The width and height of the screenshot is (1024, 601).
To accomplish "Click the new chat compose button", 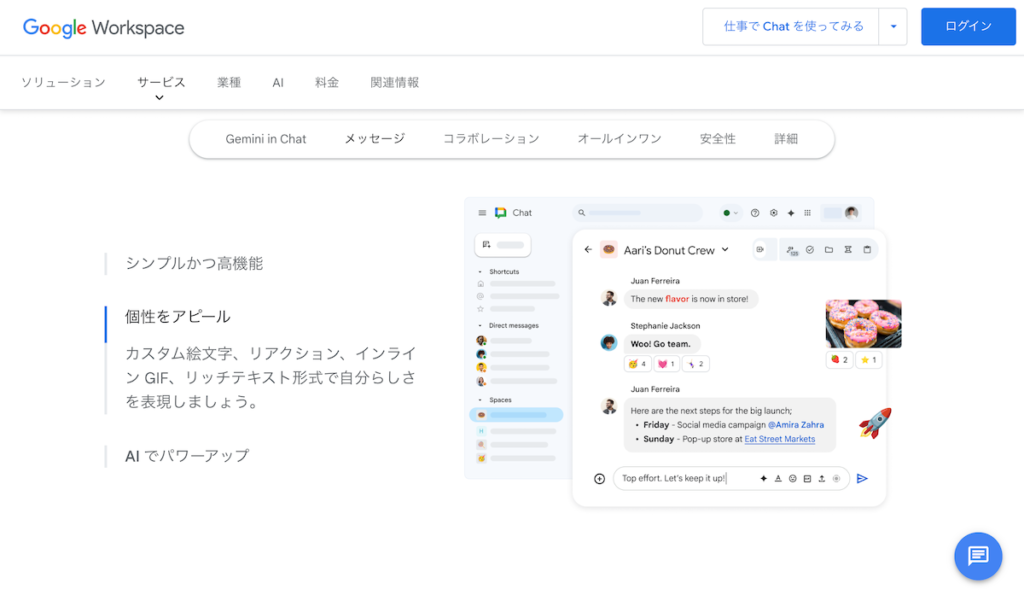I will pos(502,245).
